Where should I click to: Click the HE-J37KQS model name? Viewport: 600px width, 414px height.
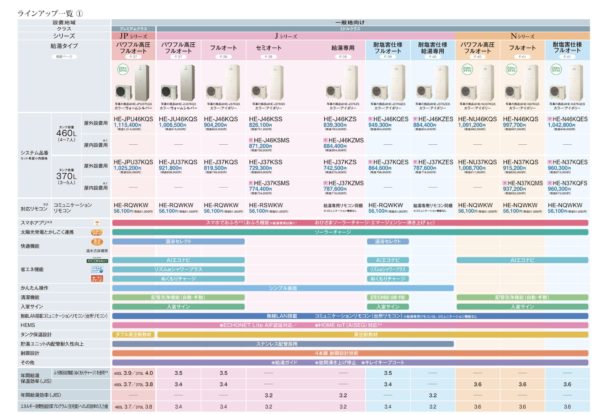pos(221,162)
